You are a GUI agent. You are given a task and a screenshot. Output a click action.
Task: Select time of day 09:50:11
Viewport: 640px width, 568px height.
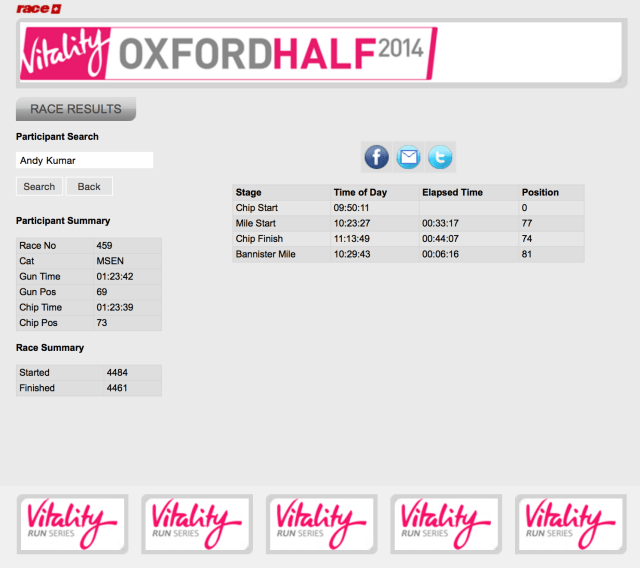(351, 208)
